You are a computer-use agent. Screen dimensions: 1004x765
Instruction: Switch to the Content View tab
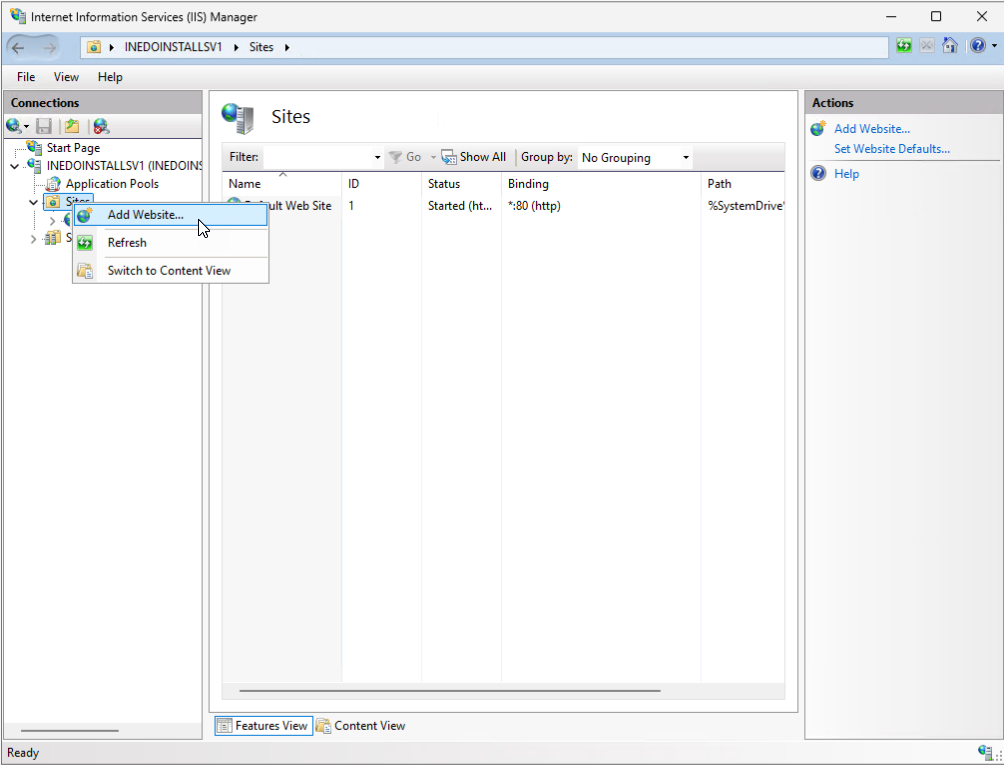coord(361,726)
